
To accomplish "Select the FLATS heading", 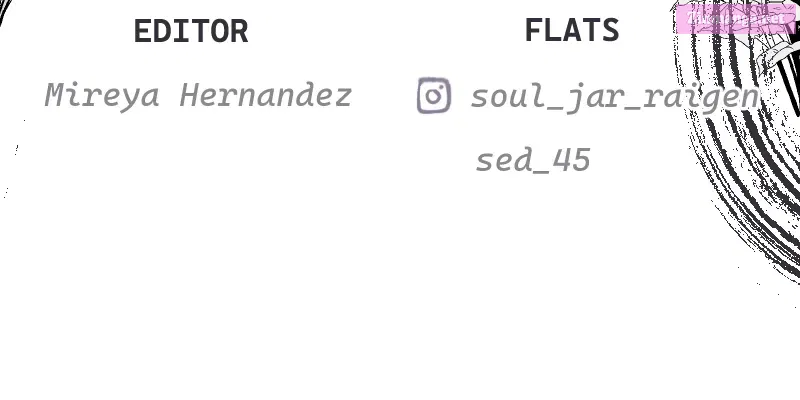I will [x=572, y=30].
